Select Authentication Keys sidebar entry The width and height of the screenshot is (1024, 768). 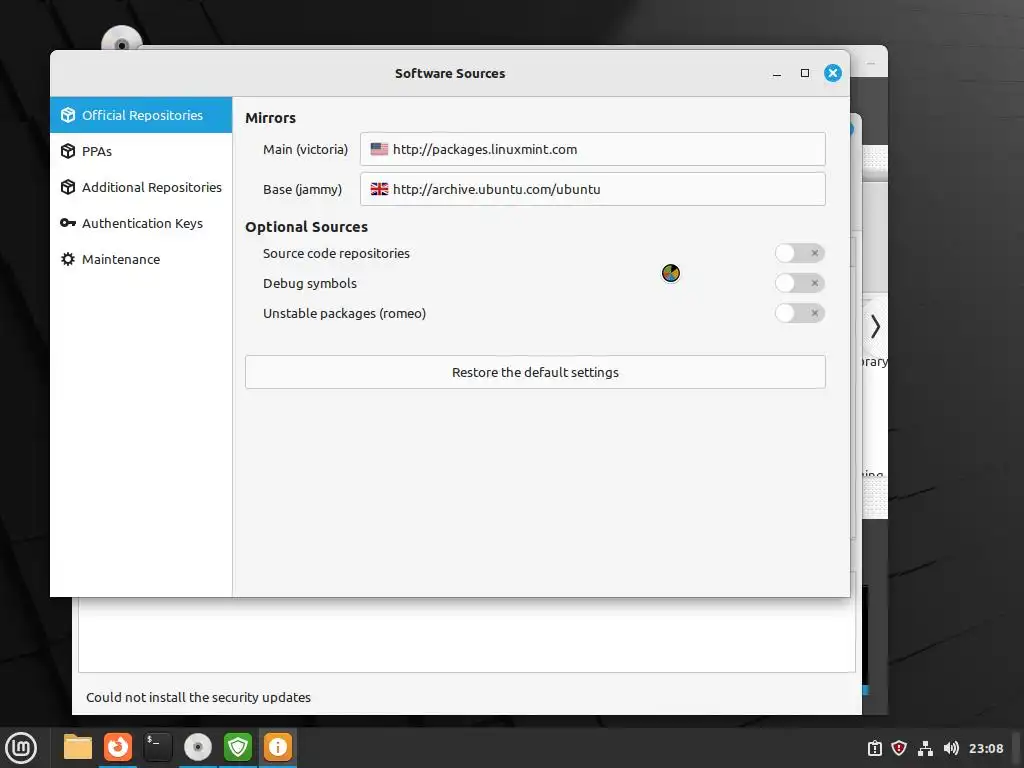tap(141, 223)
